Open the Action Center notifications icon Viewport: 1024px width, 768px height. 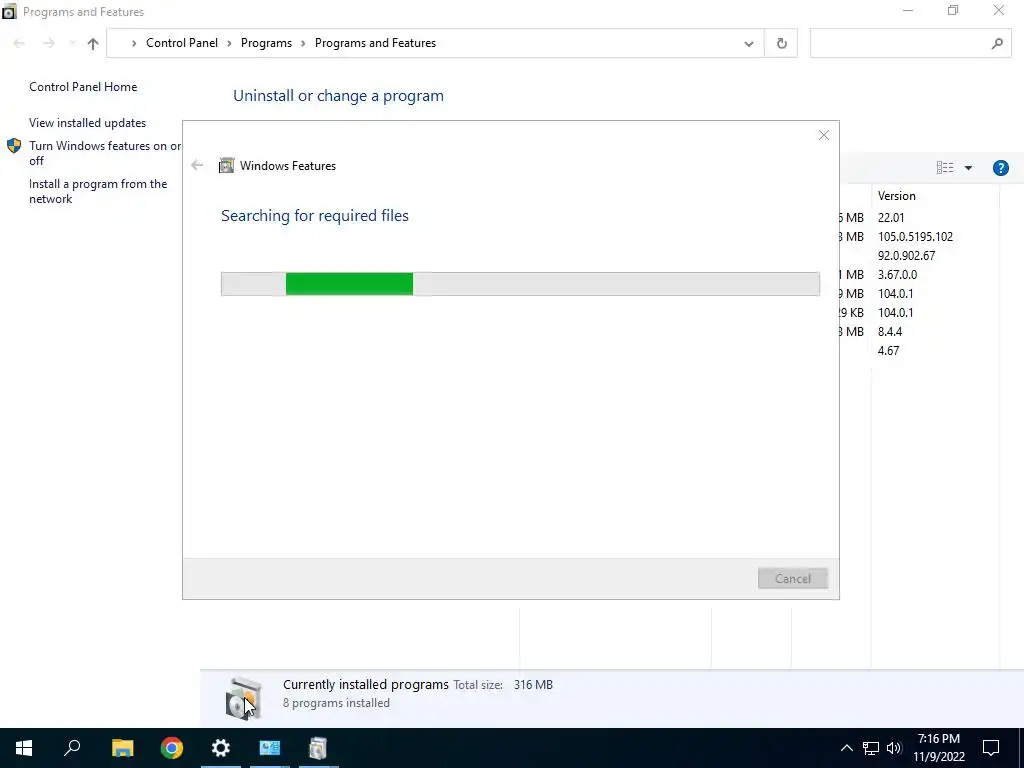(991, 748)
